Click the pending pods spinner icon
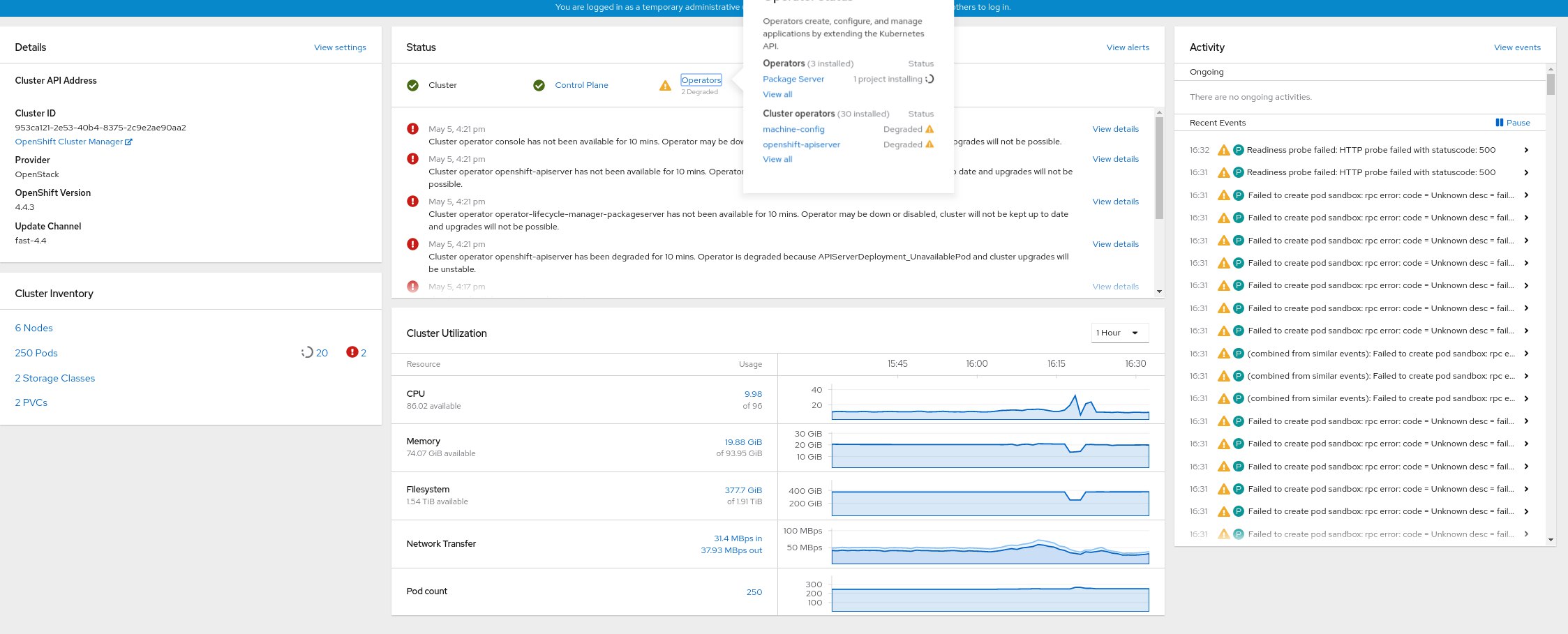1568x634 pixels. tap(307, 352)
